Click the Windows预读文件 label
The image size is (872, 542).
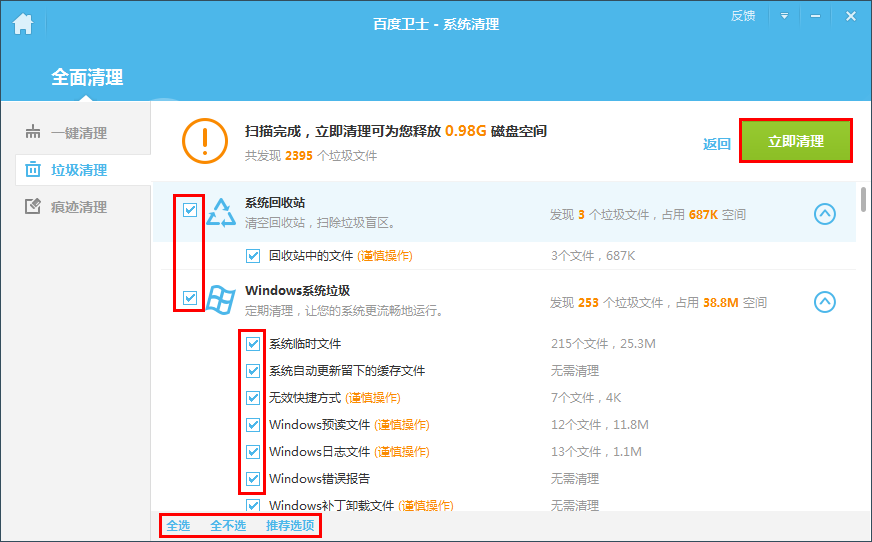(x=320, y=425)
